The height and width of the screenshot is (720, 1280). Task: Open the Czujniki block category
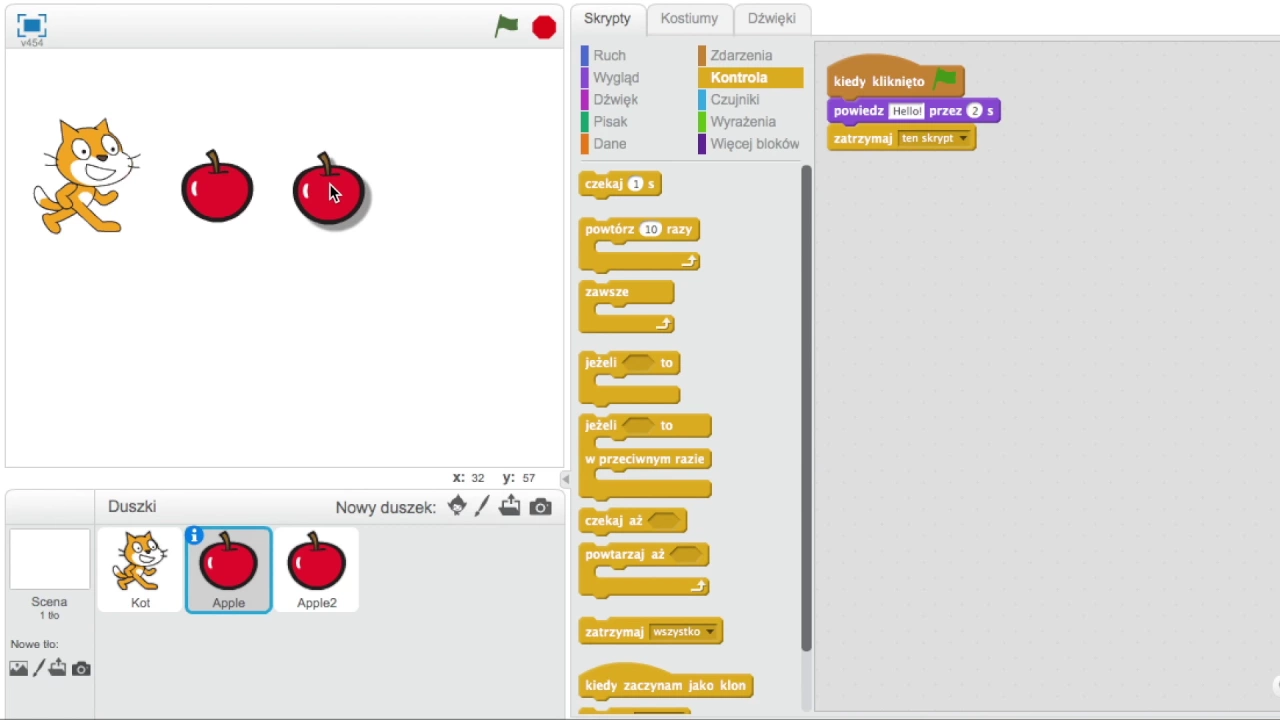click(734, 99)
